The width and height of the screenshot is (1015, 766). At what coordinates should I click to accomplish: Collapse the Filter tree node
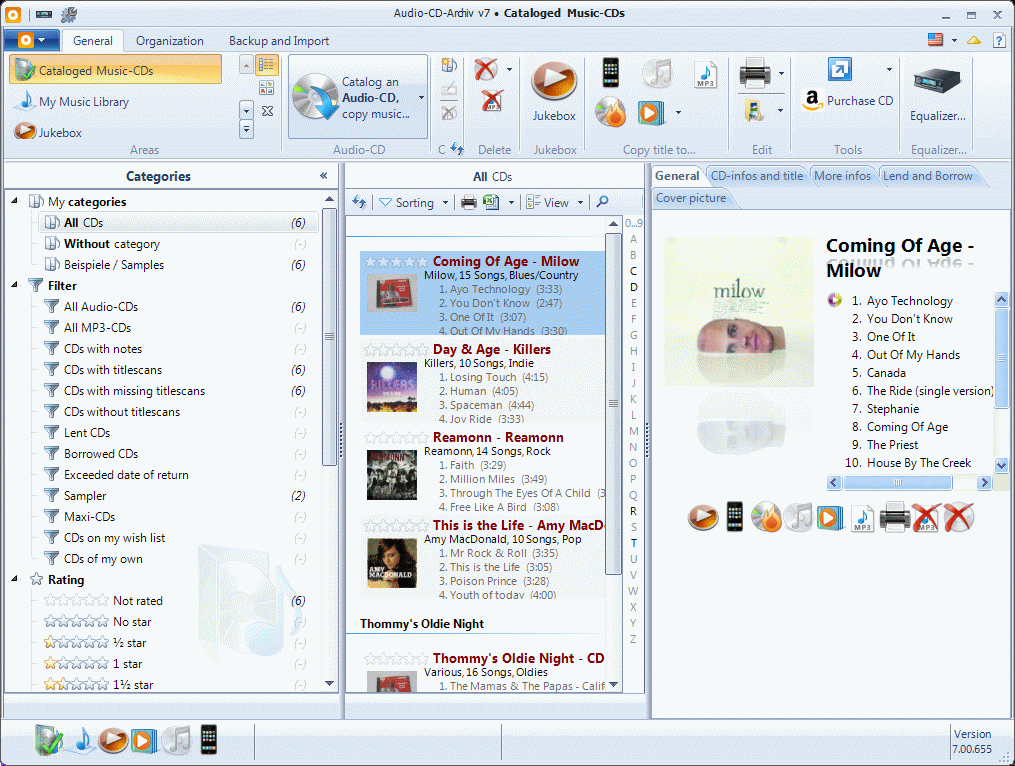pyautogui.click(x=14, y=285)
